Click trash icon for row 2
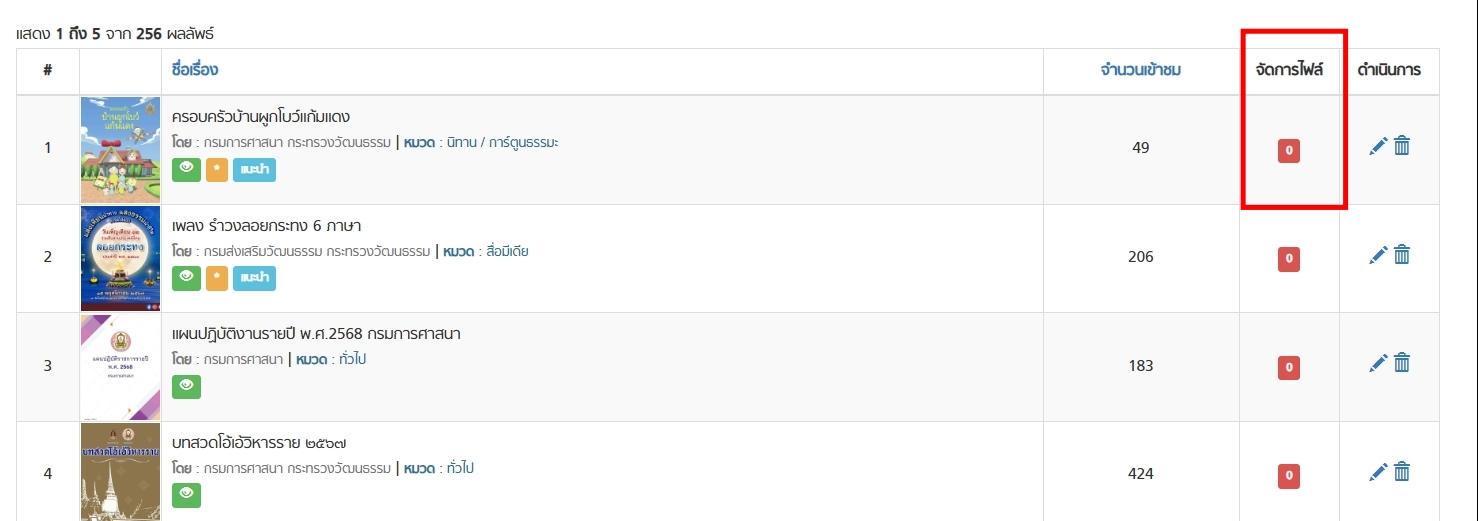The image size is (1478, 521). pyautogui.click(x=1402, y=255)
